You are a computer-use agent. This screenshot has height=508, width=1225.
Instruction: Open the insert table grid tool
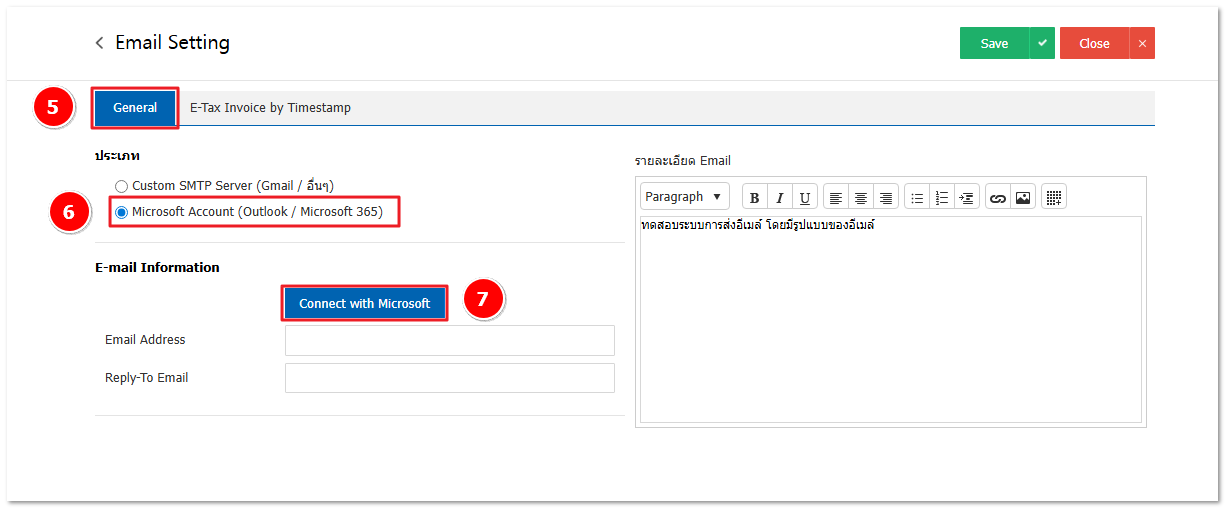[x=1054, y=197]
